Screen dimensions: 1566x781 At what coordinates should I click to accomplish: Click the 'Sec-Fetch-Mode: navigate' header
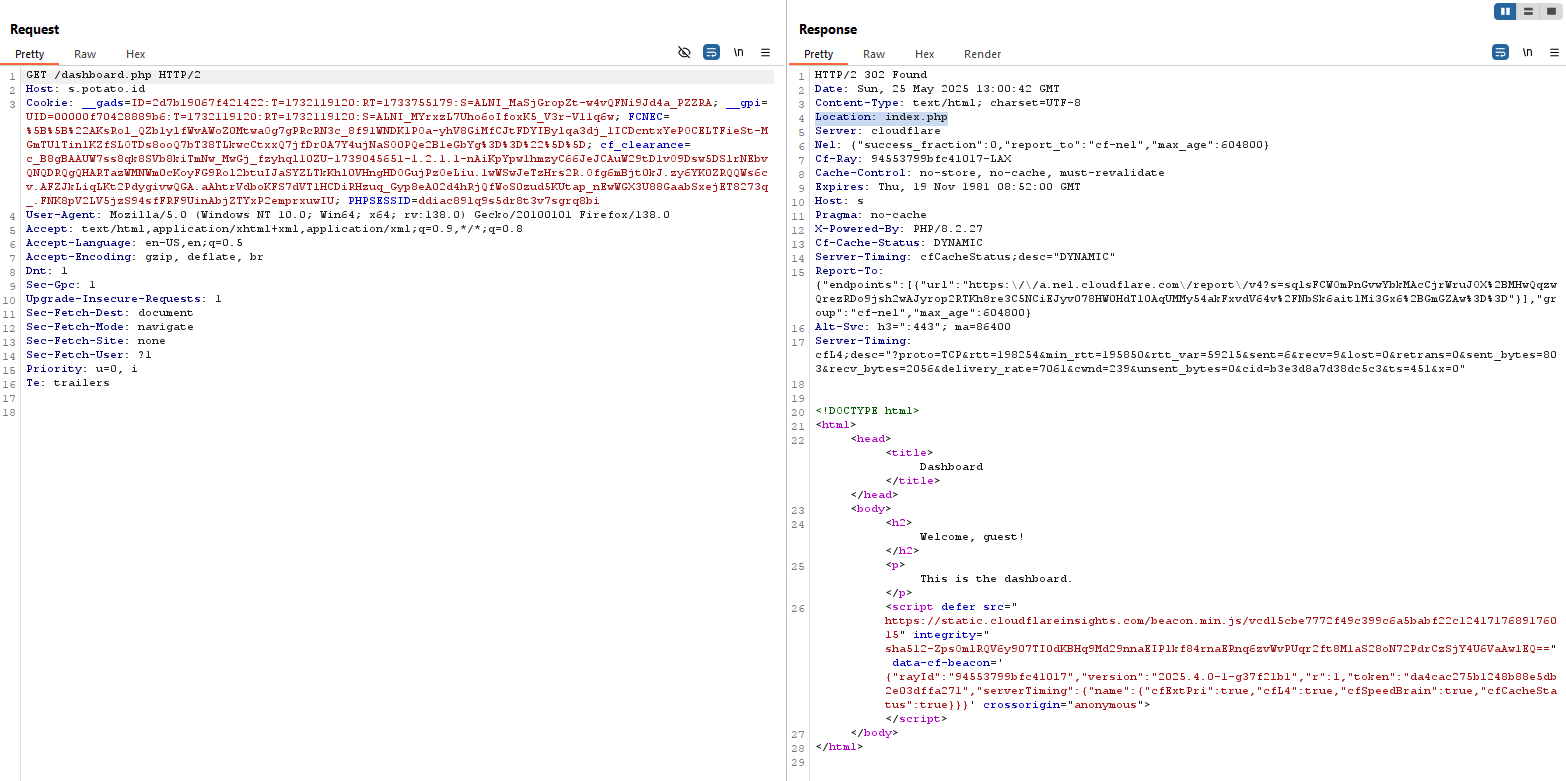[x=110, y=327]
